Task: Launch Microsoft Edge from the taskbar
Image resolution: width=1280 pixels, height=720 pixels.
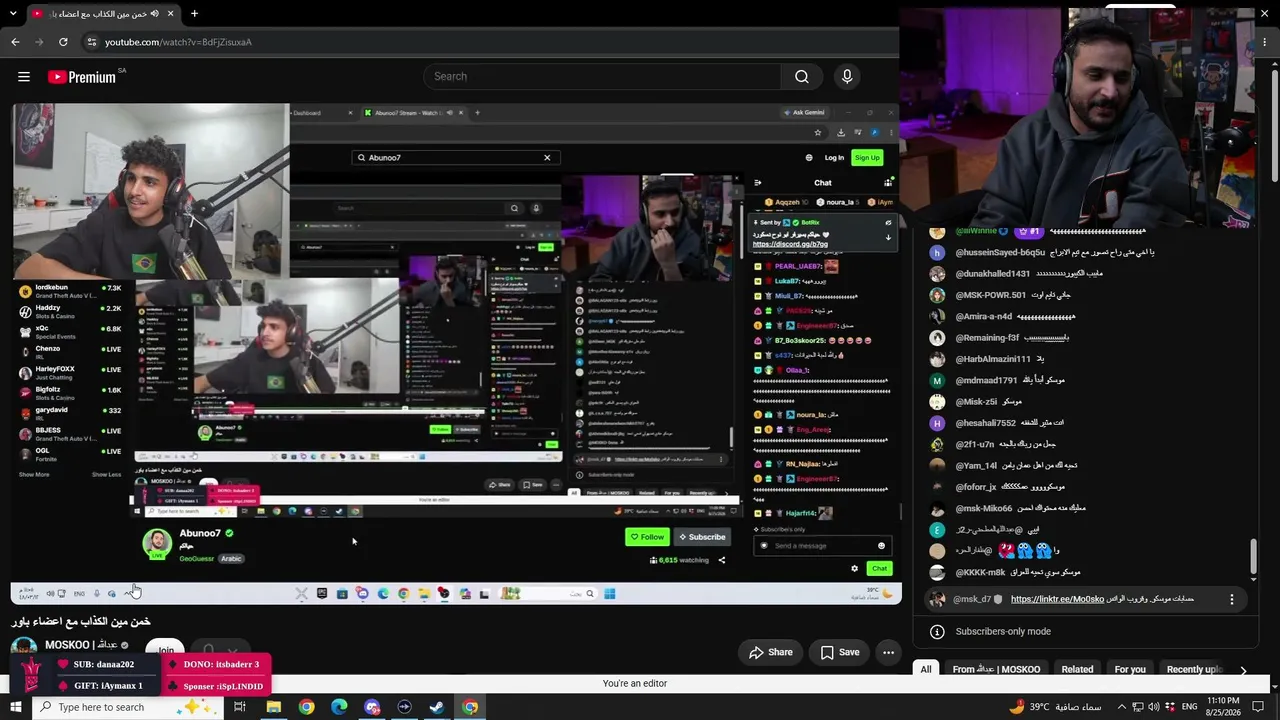Action: click(x=339, y=707)
